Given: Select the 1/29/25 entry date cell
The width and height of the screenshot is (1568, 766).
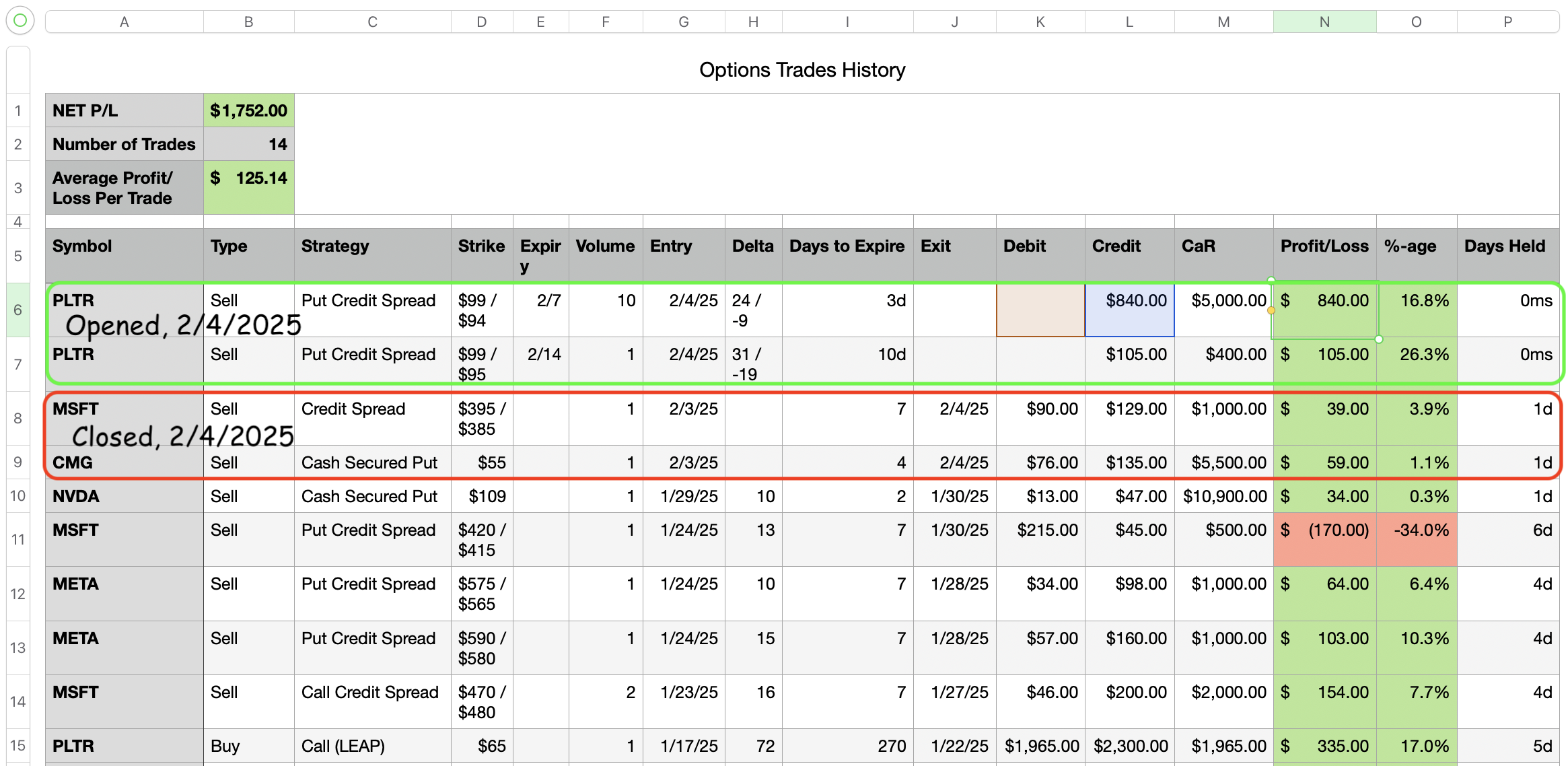Looking at the screenshot, I should pyautogui.click(x=684, y=496).
